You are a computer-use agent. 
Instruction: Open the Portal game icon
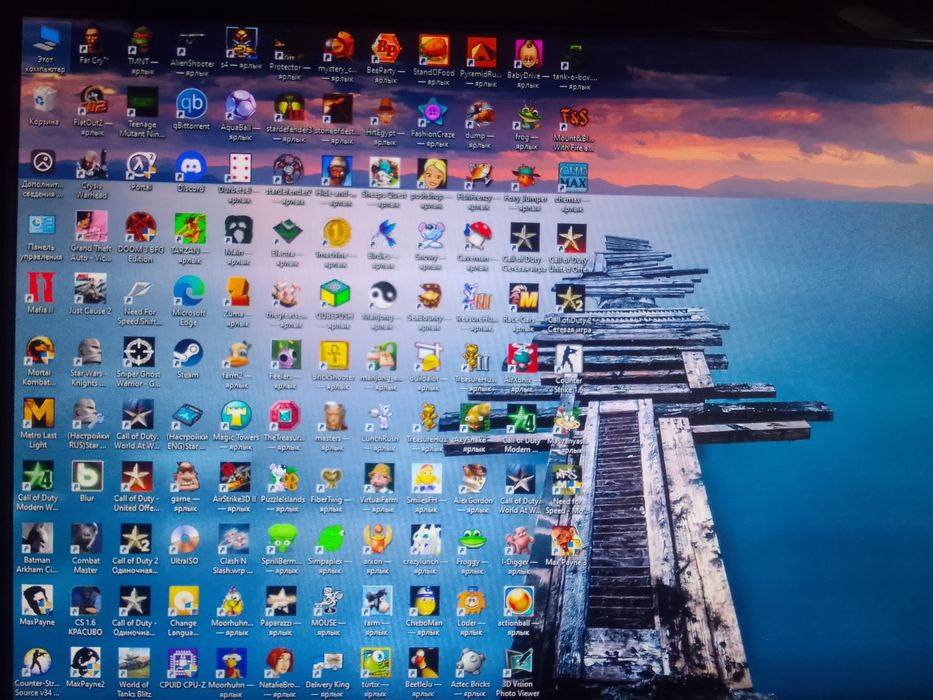click(x=141, y=165)
